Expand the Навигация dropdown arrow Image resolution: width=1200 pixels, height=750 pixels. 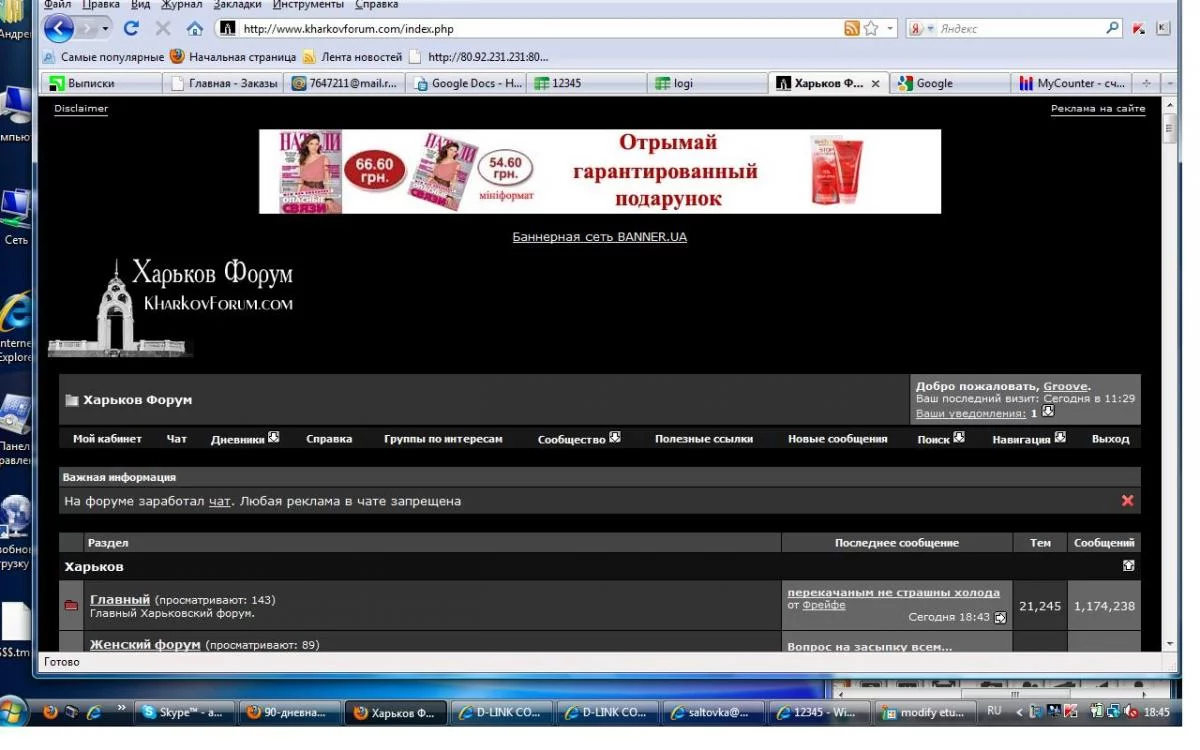[x=1060, y=437]
